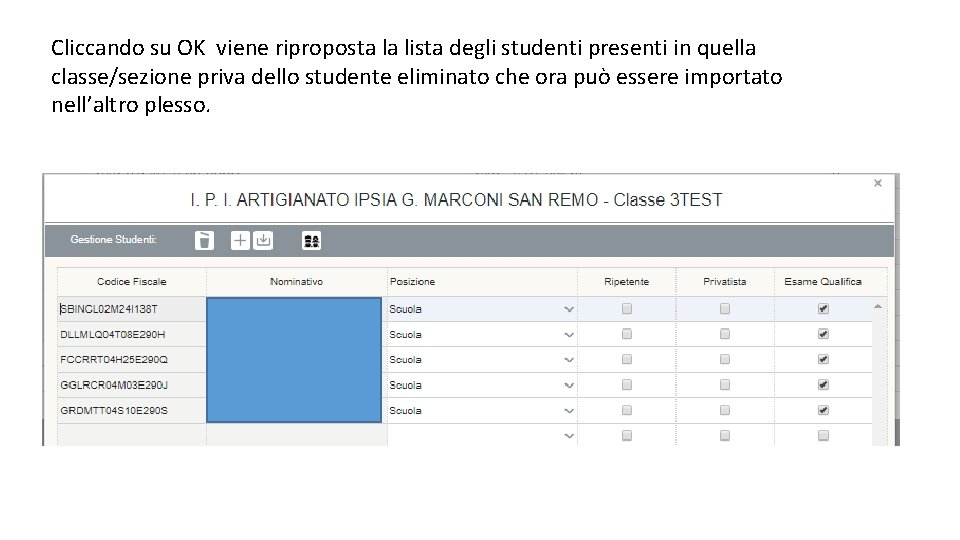Viewport: 960px width, 540px height.
Task: Click the plus add student icon
Action: (241, 240)
